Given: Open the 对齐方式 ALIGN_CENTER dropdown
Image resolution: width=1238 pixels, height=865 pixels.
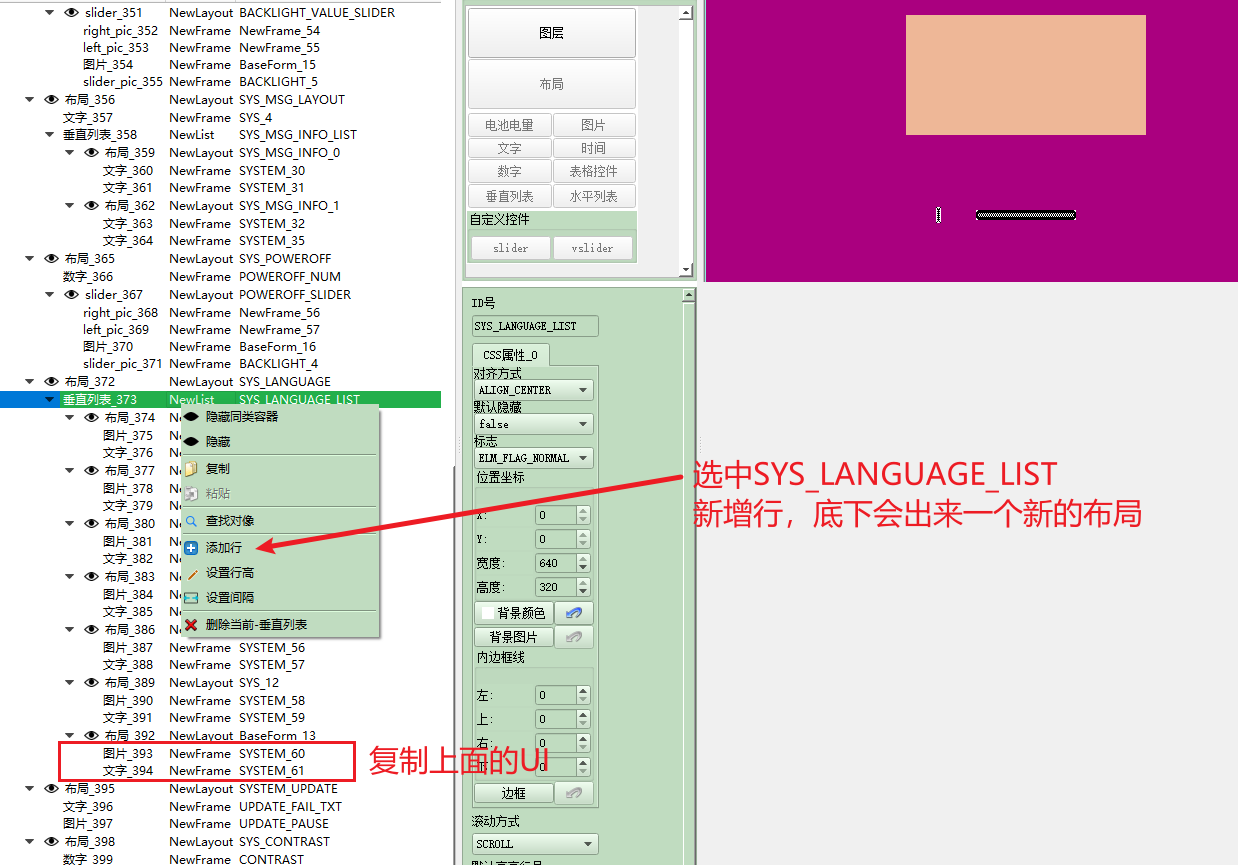Looking at the screenshot, I should [x=533, y=390].
